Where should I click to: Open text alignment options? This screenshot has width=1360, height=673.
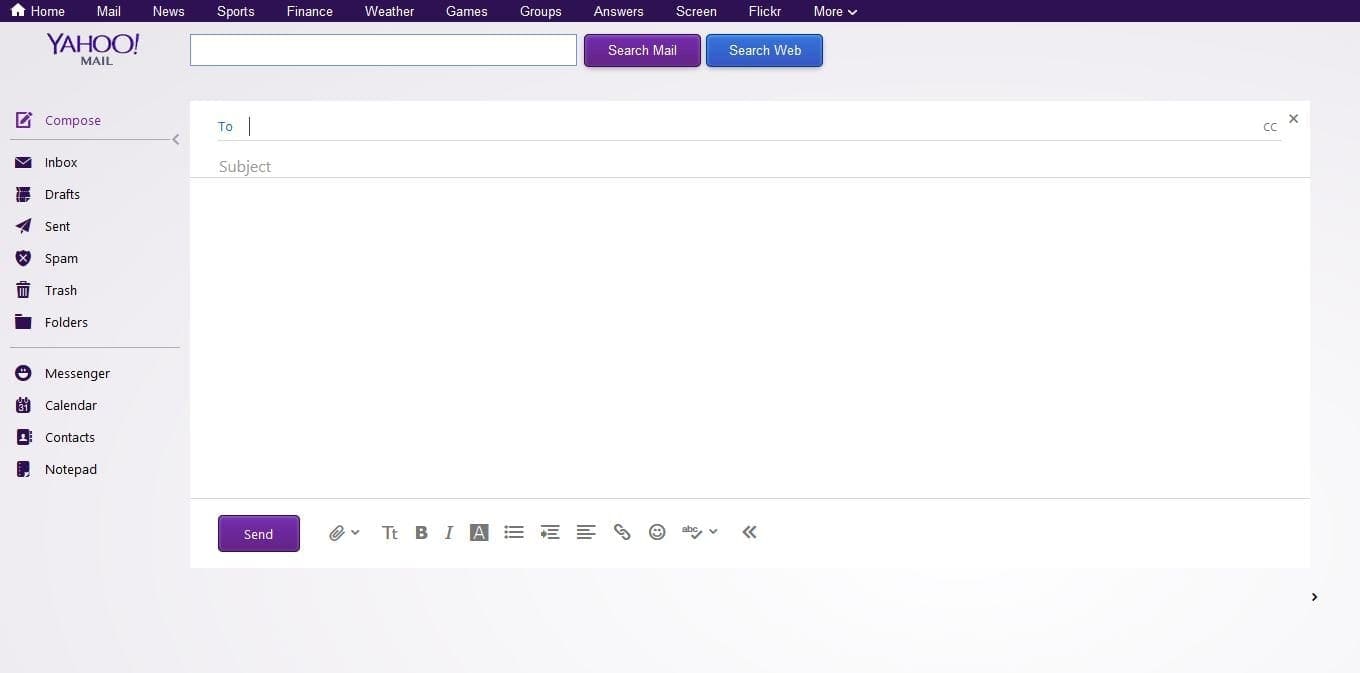586,533
